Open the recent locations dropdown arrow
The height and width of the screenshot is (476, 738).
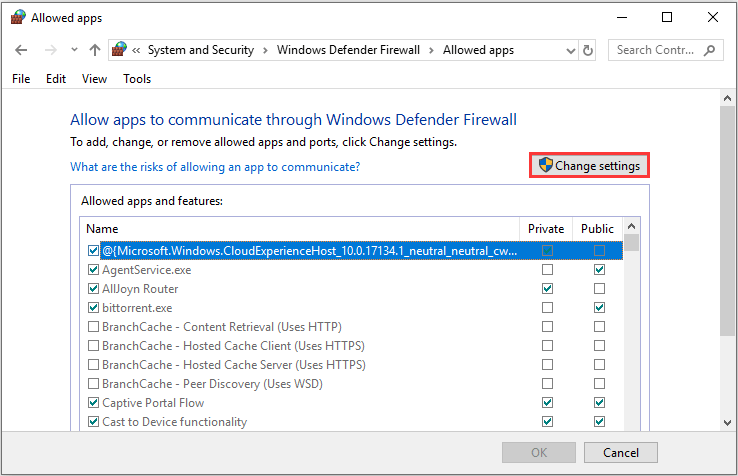[x=74, y=50]
